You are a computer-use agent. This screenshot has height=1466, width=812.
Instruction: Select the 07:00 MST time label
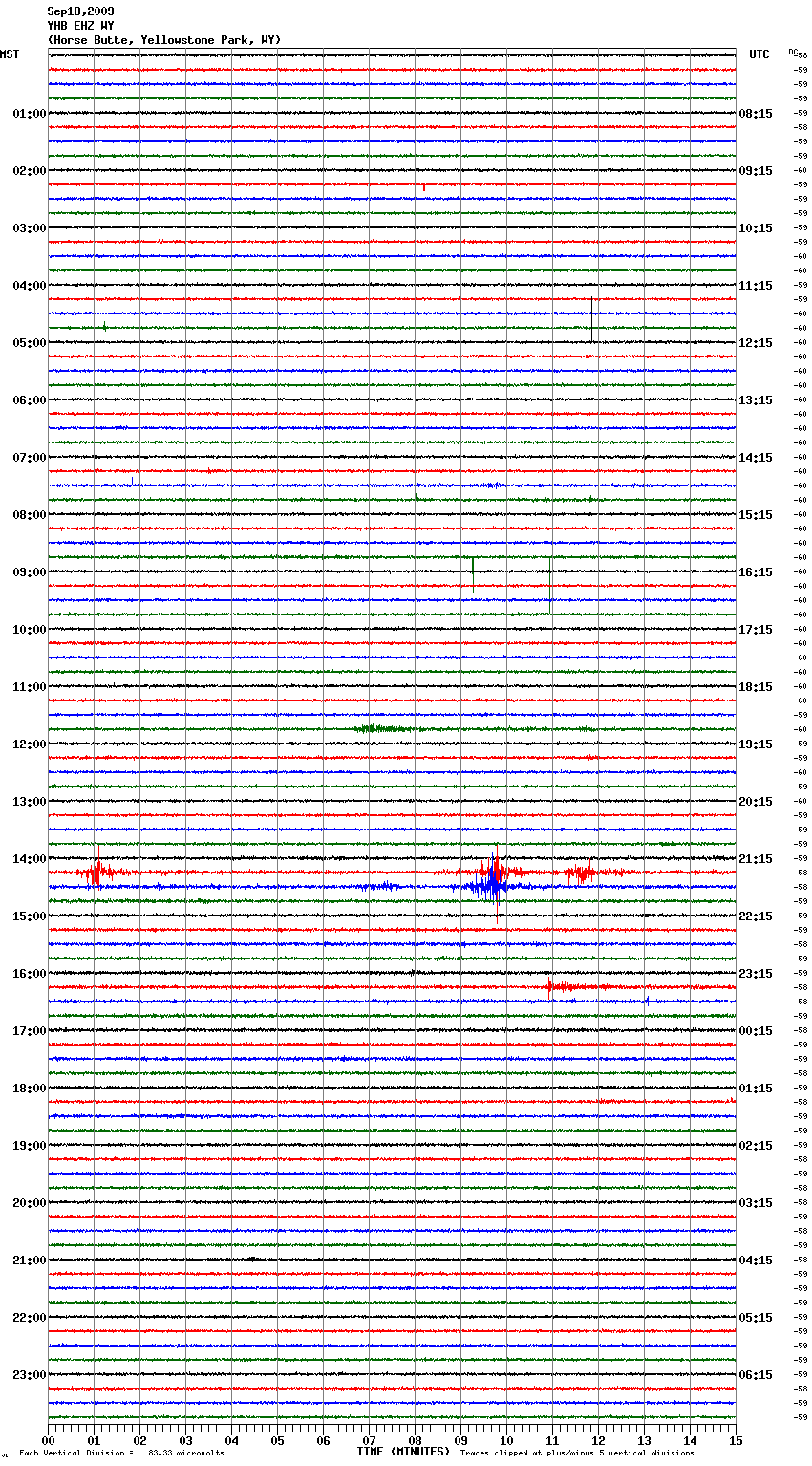[30, 458]
